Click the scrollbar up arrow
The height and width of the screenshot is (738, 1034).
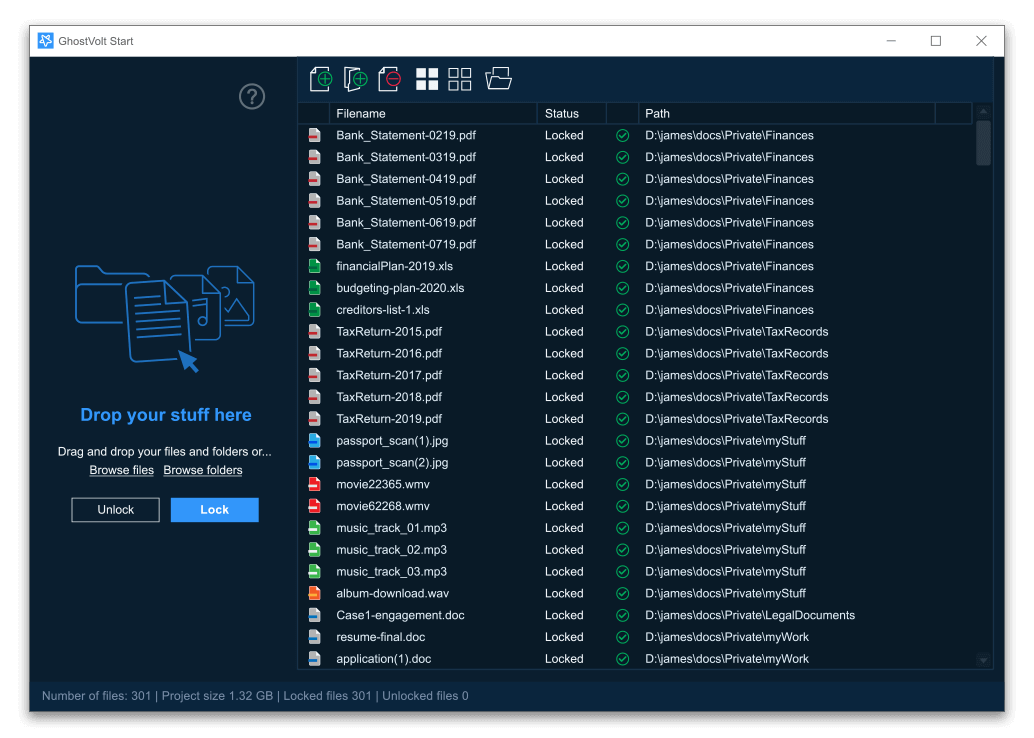click(x=983, y=111)
